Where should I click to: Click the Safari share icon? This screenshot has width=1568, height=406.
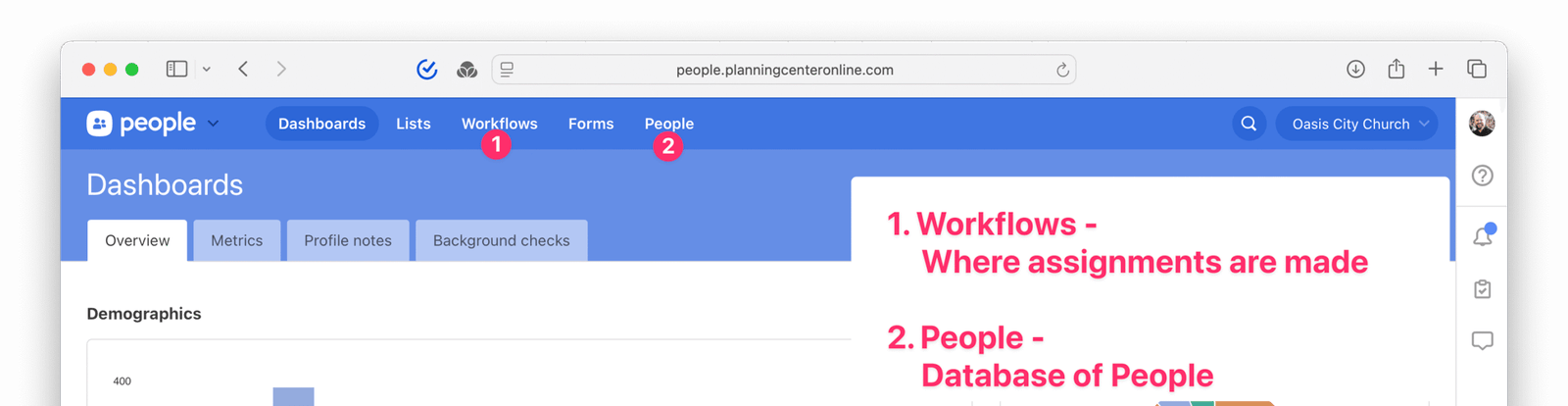(x=1396, y=69)
